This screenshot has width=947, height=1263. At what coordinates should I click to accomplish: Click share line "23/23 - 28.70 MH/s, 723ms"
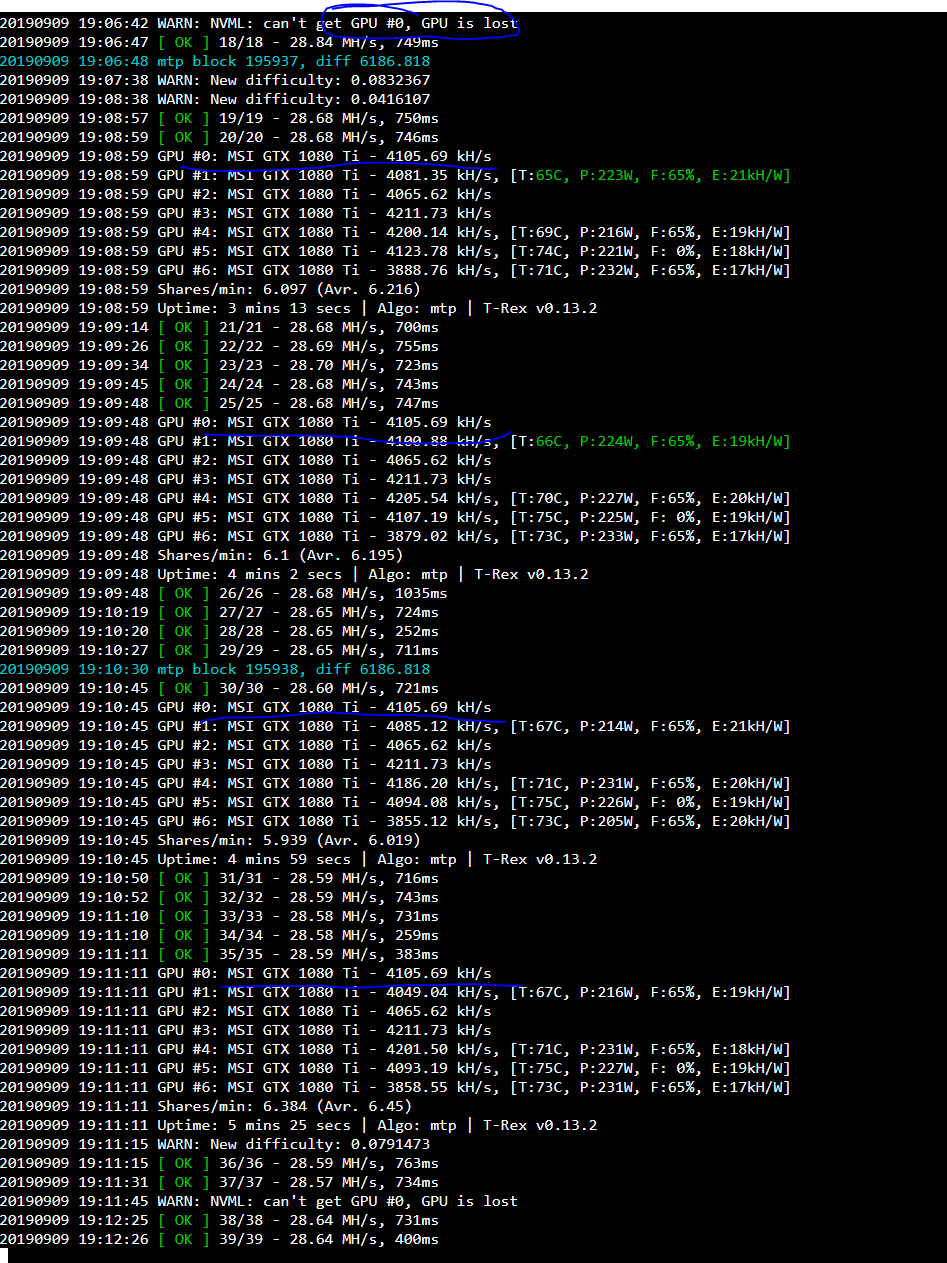coord(219,365)
